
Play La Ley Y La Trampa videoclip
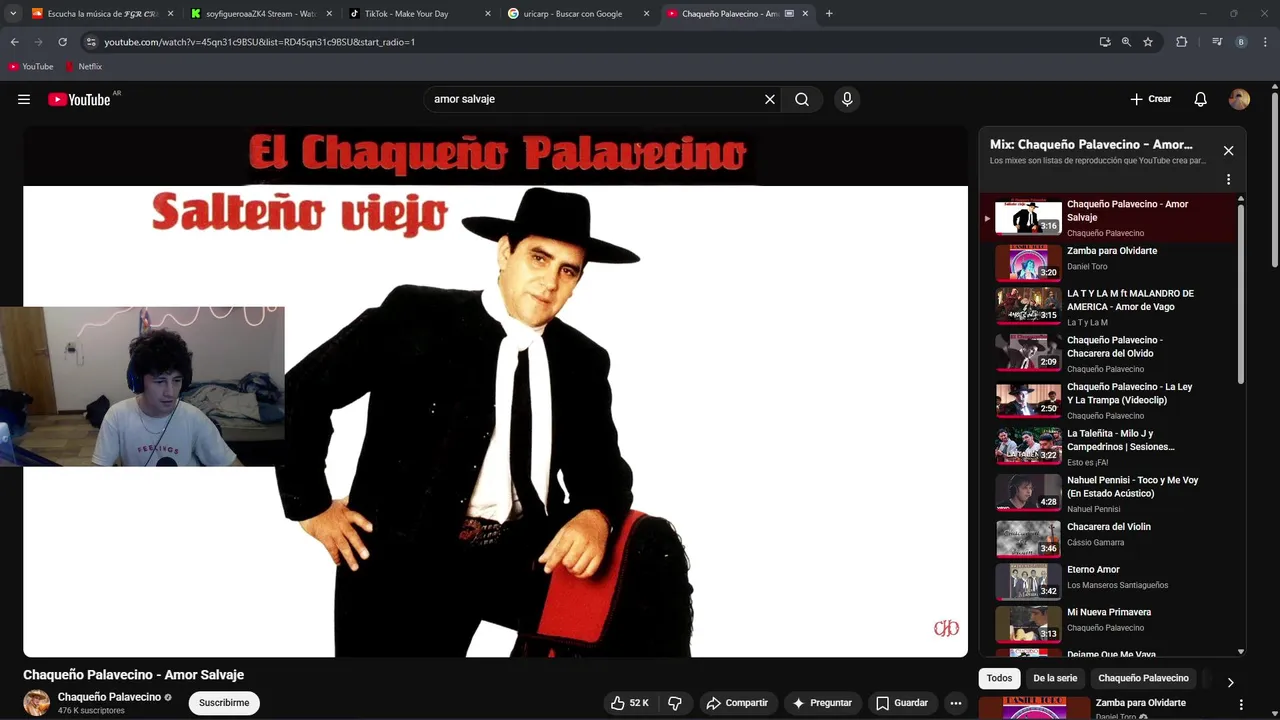pyautogui.click(x=1110, y=400)
